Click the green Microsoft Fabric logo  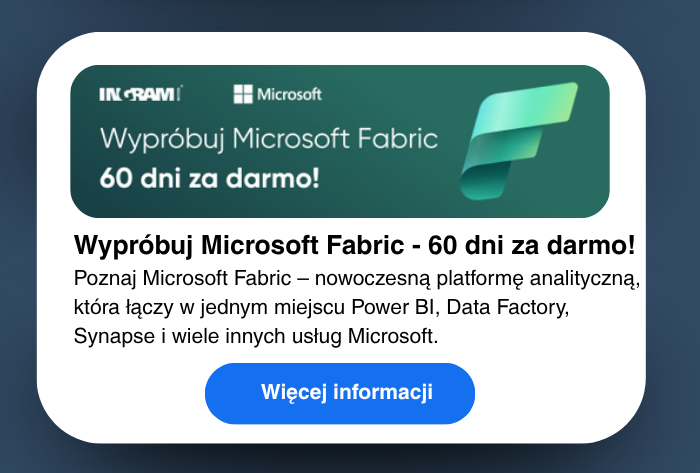[x=516, y=140]
